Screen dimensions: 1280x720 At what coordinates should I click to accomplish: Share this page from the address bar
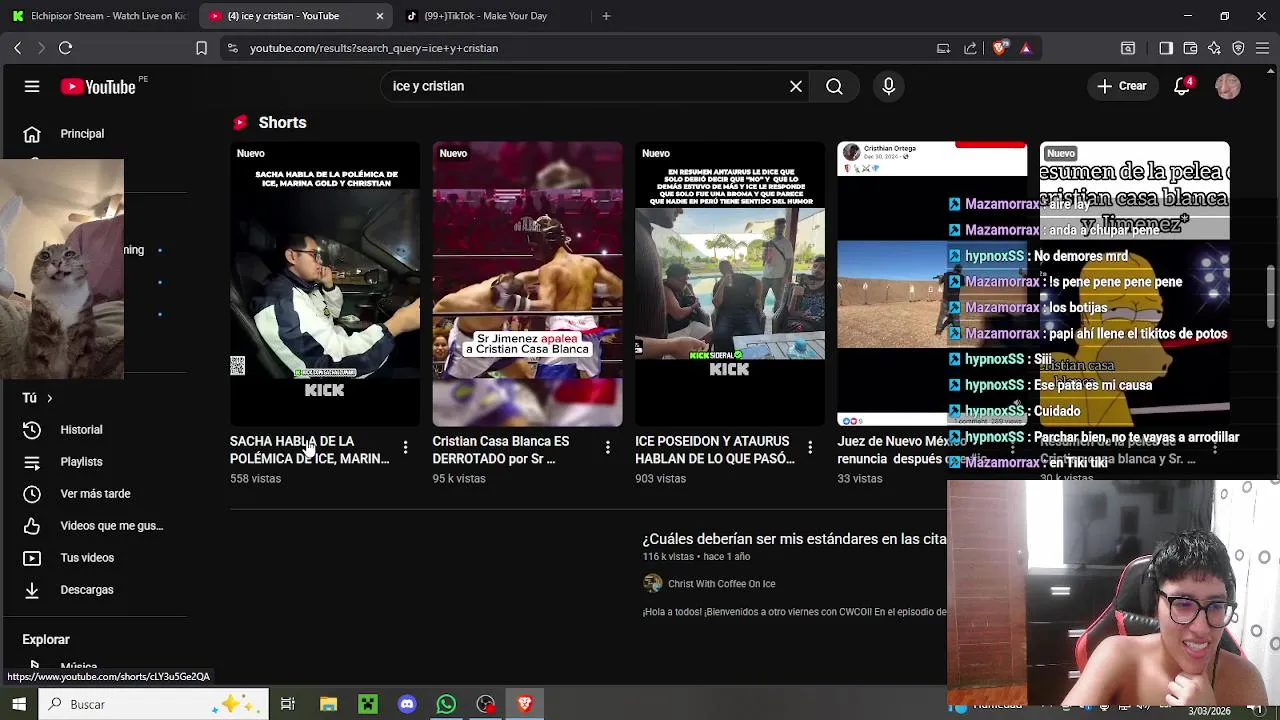(x=970, y=48)
